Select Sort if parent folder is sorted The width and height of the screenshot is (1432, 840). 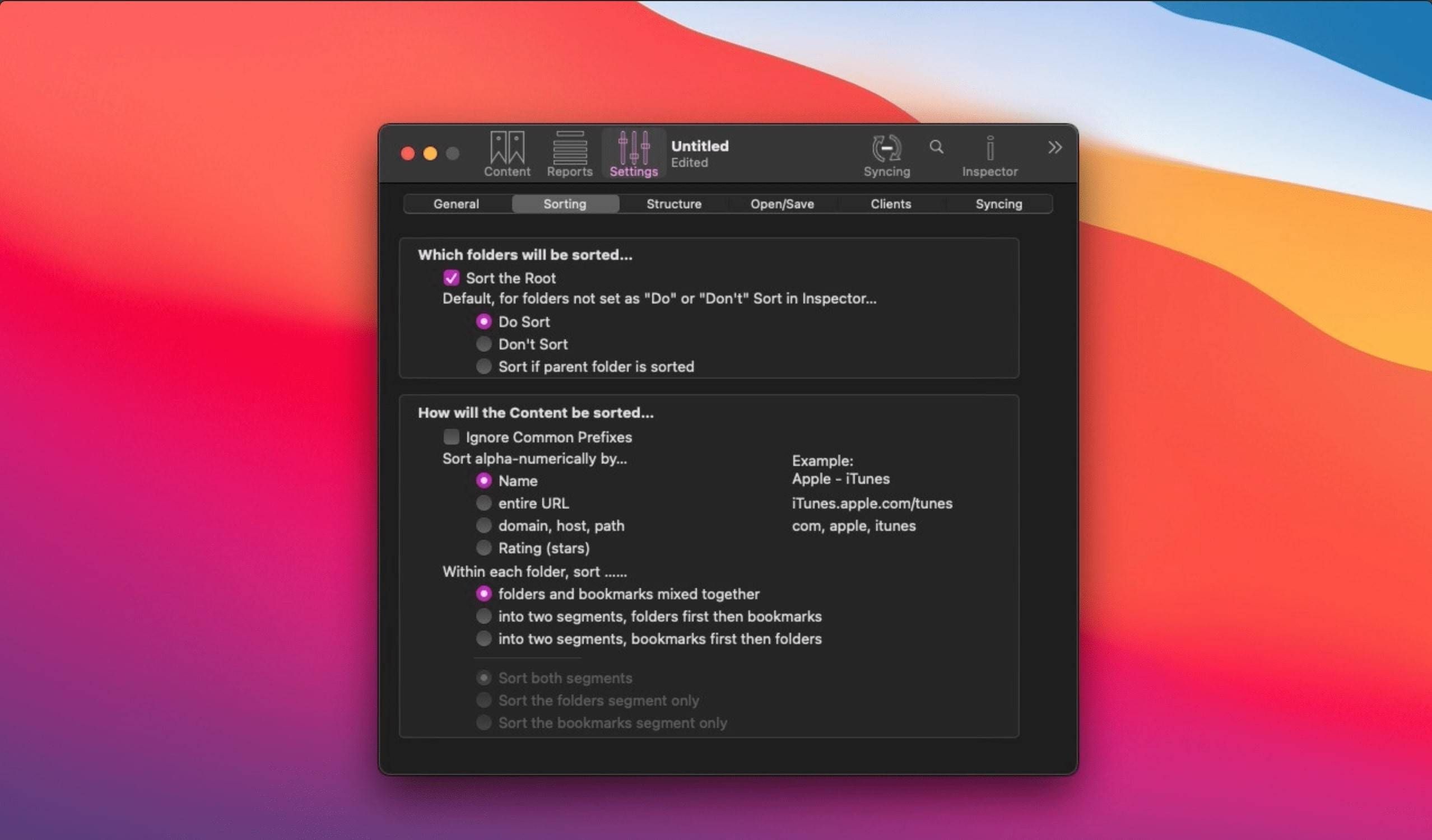pos(484,367)
